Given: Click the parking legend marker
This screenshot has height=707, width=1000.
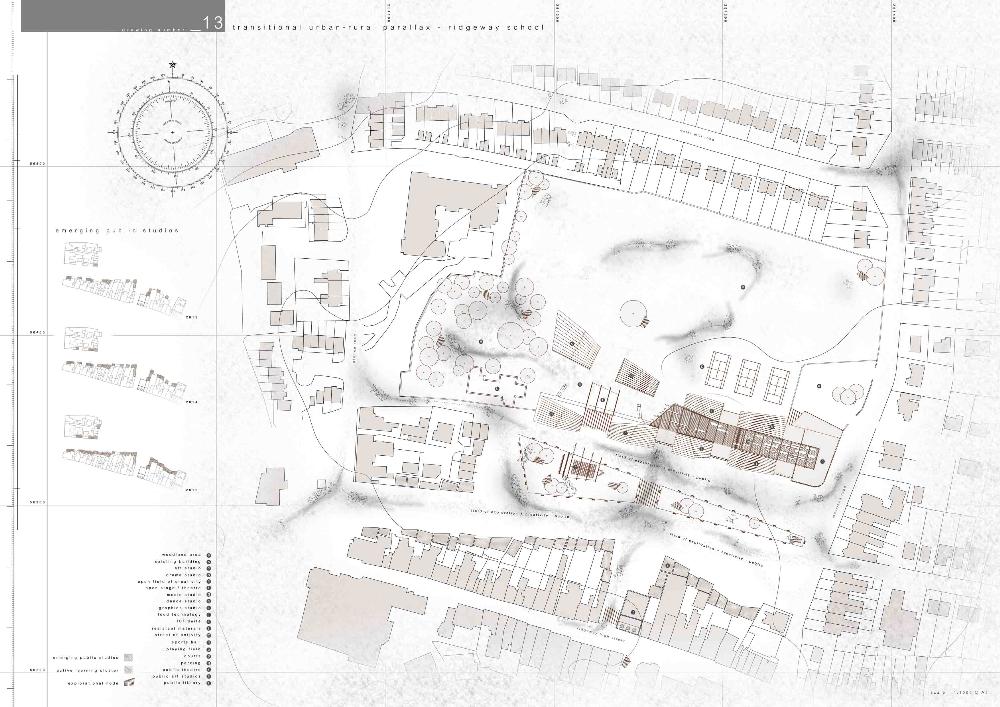Looking at the screenshot, I should click(209, 663).
